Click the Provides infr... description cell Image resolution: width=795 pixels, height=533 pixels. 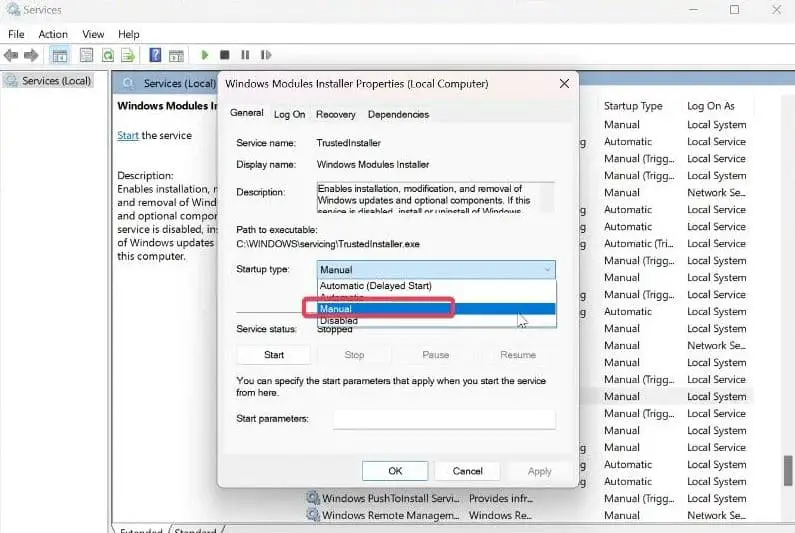(501, 499)
